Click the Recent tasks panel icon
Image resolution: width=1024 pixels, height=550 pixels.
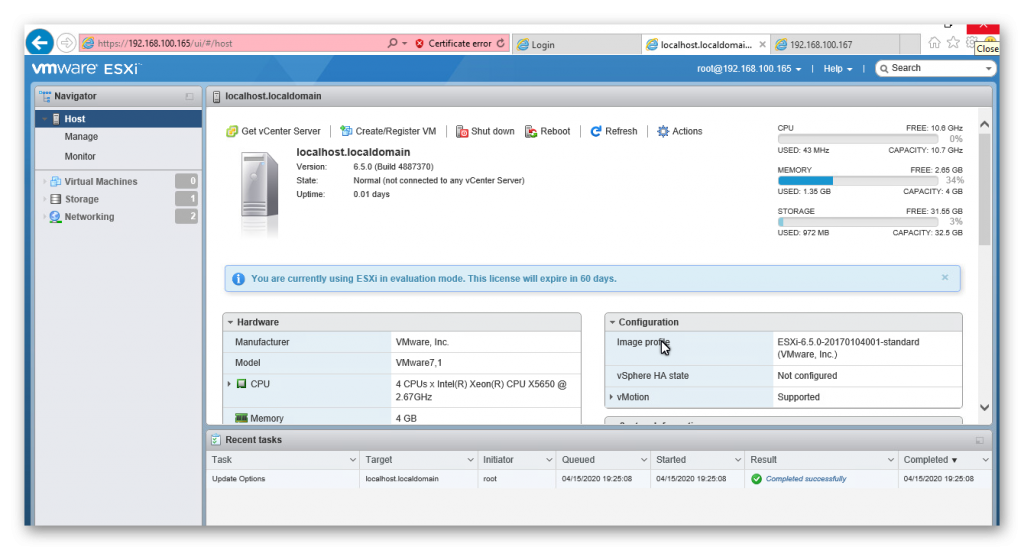(x=216, y=440)
